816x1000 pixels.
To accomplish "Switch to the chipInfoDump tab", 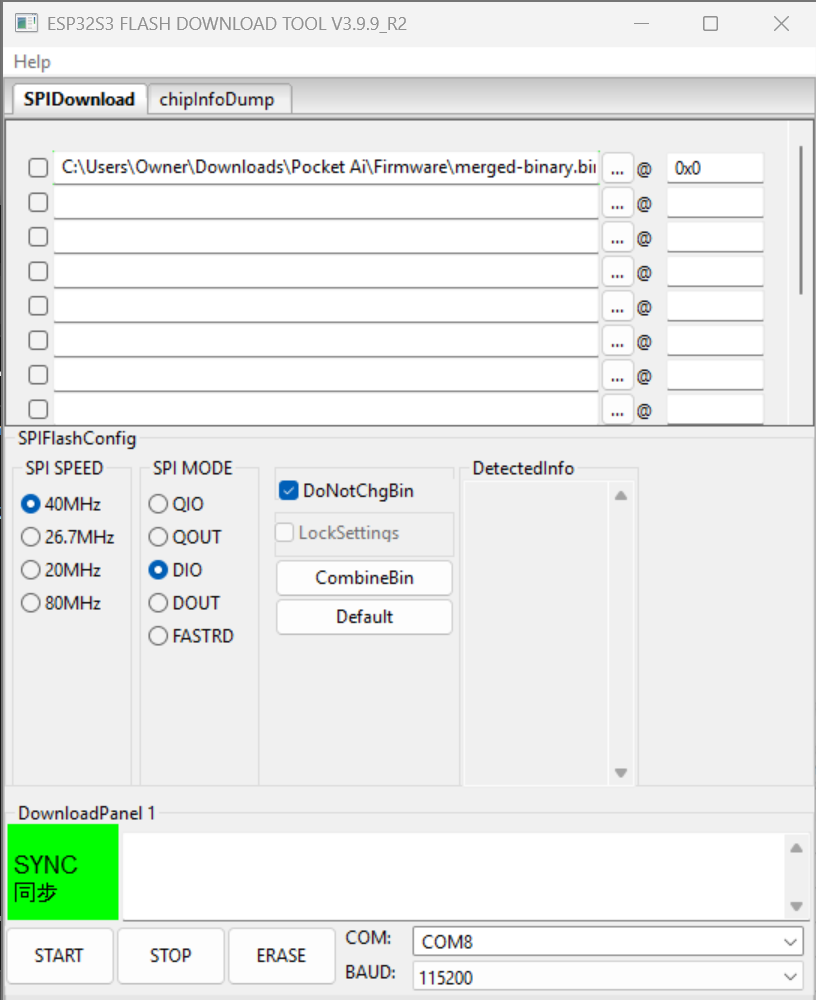I will [219, 98].
